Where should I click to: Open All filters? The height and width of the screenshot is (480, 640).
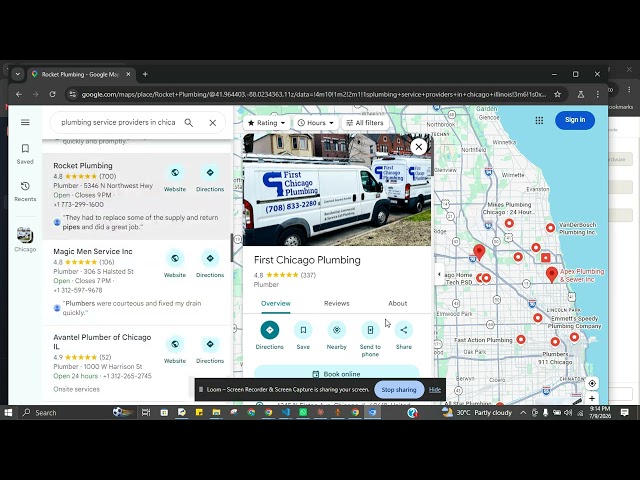point(365,123)
